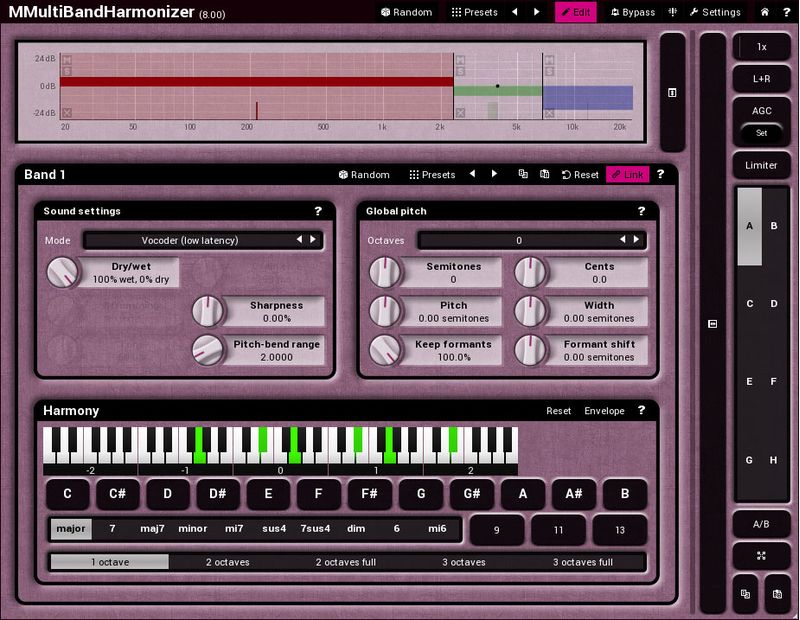Open the L+R channel mode selector
The image size is (800, 620).
761,79
